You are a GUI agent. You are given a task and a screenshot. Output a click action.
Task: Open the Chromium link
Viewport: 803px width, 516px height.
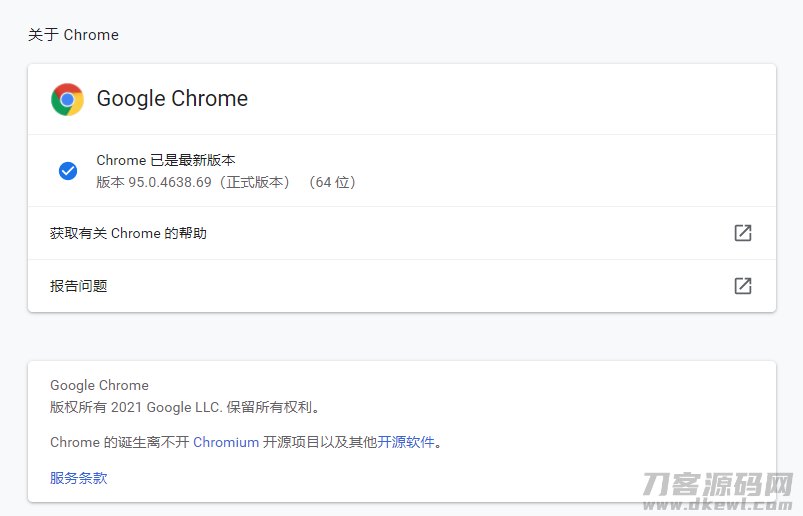pyautogui.click(x=226, y=442)
